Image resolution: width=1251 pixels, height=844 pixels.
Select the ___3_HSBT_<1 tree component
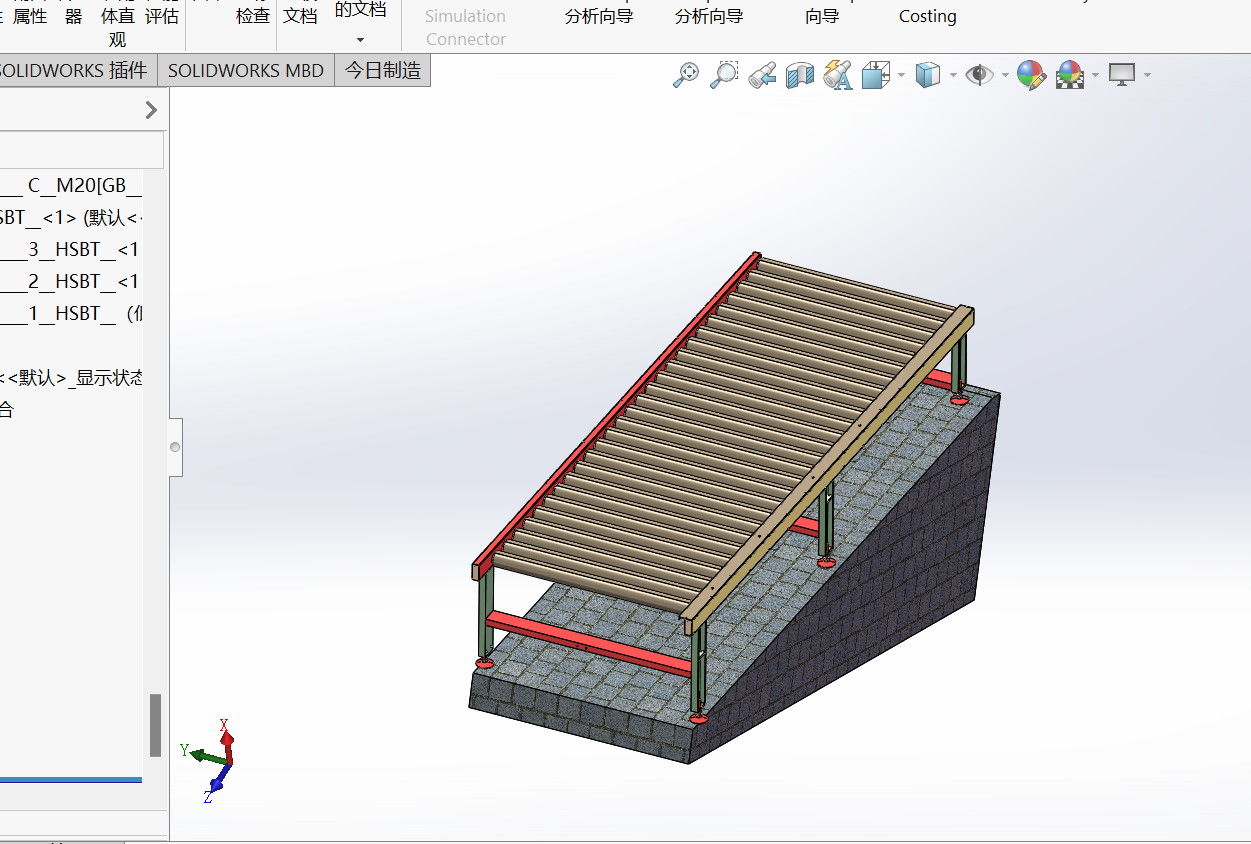coord(71,249)
